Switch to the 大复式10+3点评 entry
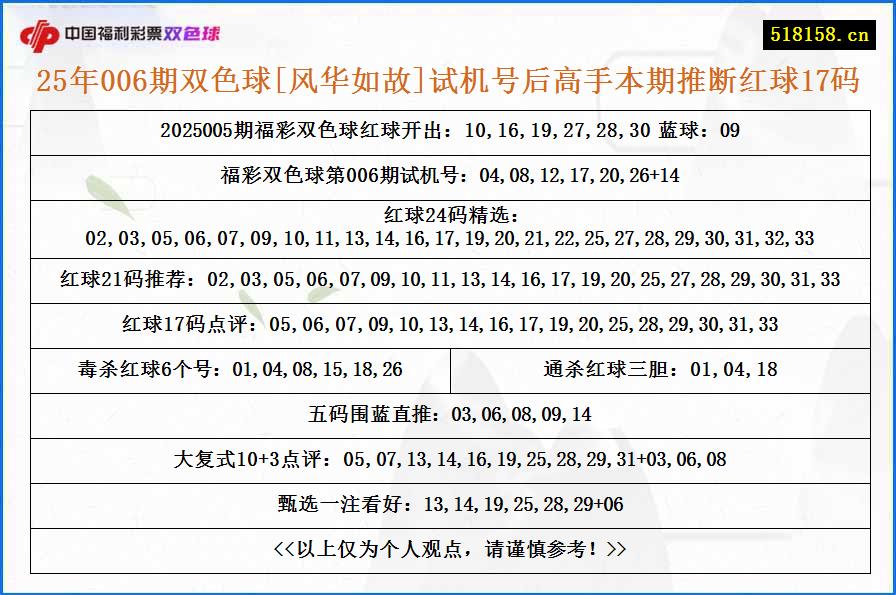Screen dimensions: 896x595 (x=448, y=459)
